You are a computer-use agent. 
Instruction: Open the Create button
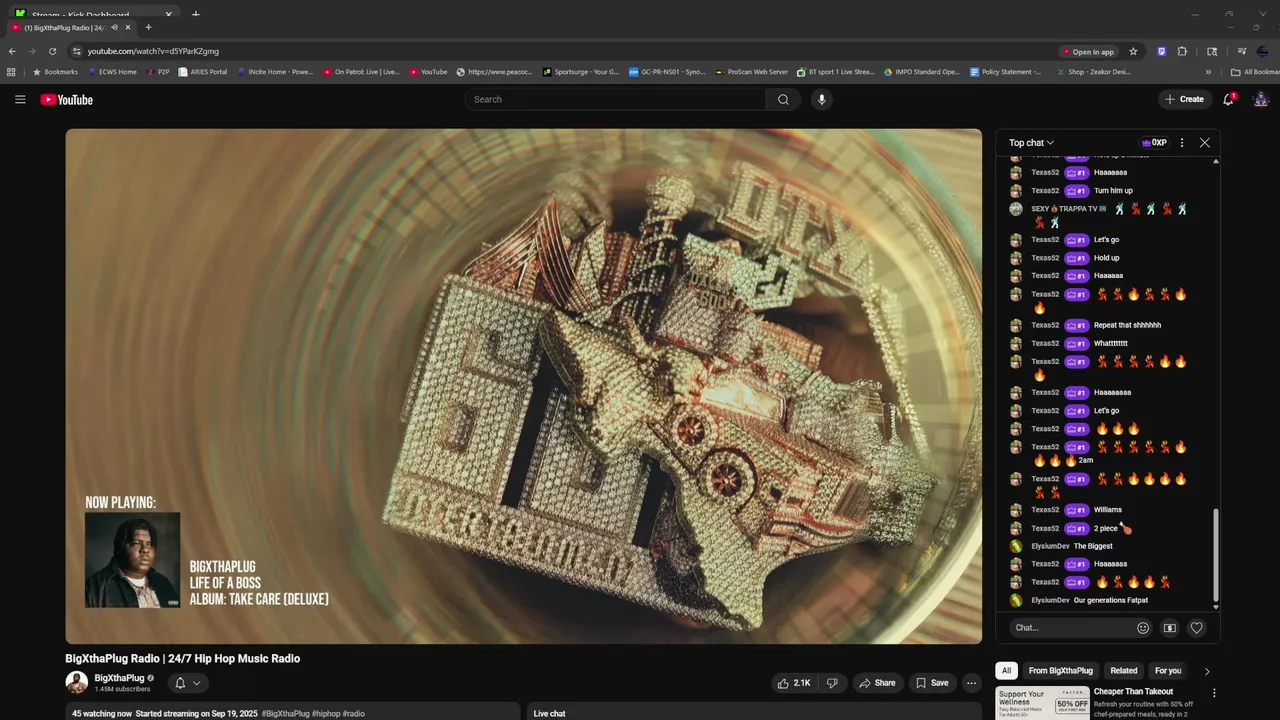point(1183,99)
